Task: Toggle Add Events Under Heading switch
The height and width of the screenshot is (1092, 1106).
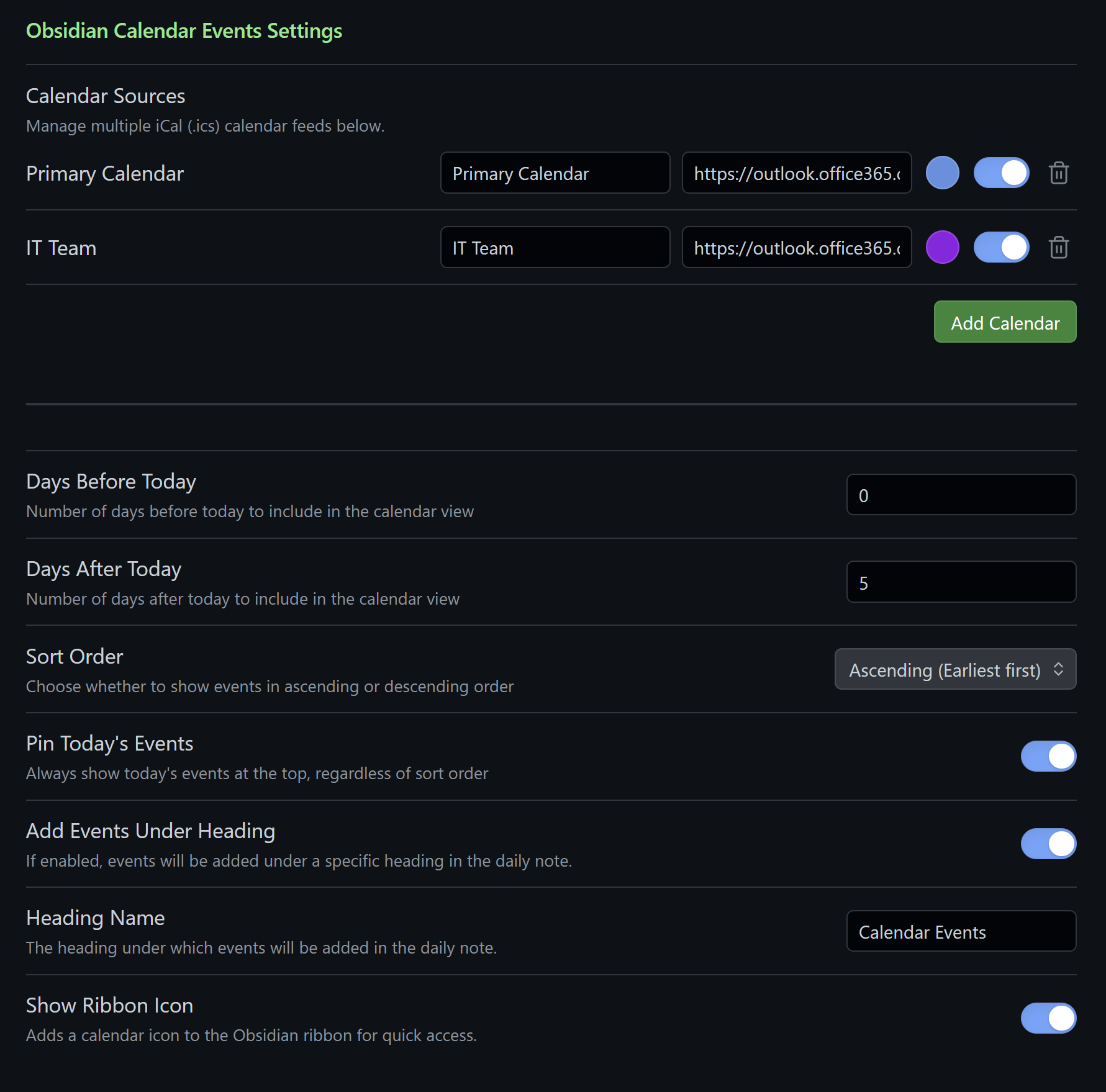Action: (1048, 844)
